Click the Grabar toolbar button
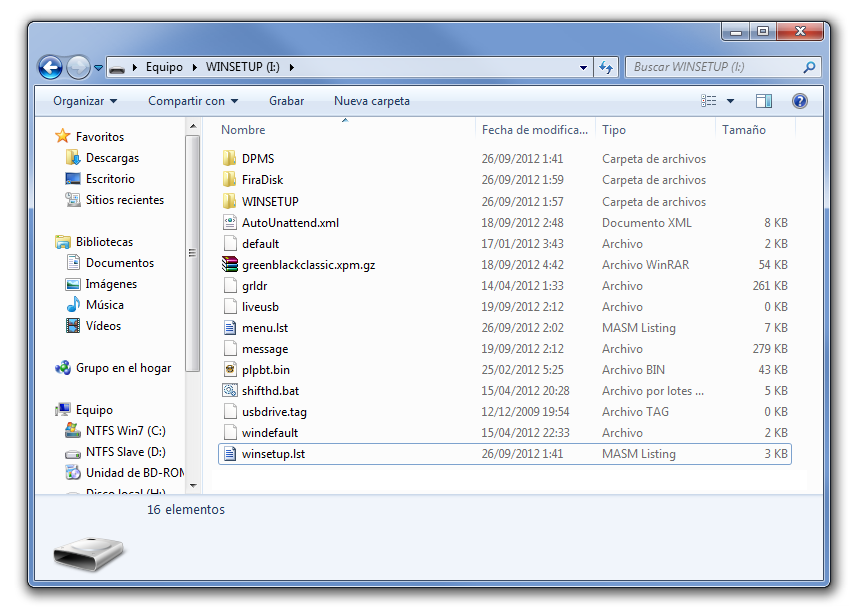The image size is (859, 609). pyautogui.click(x=287, y=101)
